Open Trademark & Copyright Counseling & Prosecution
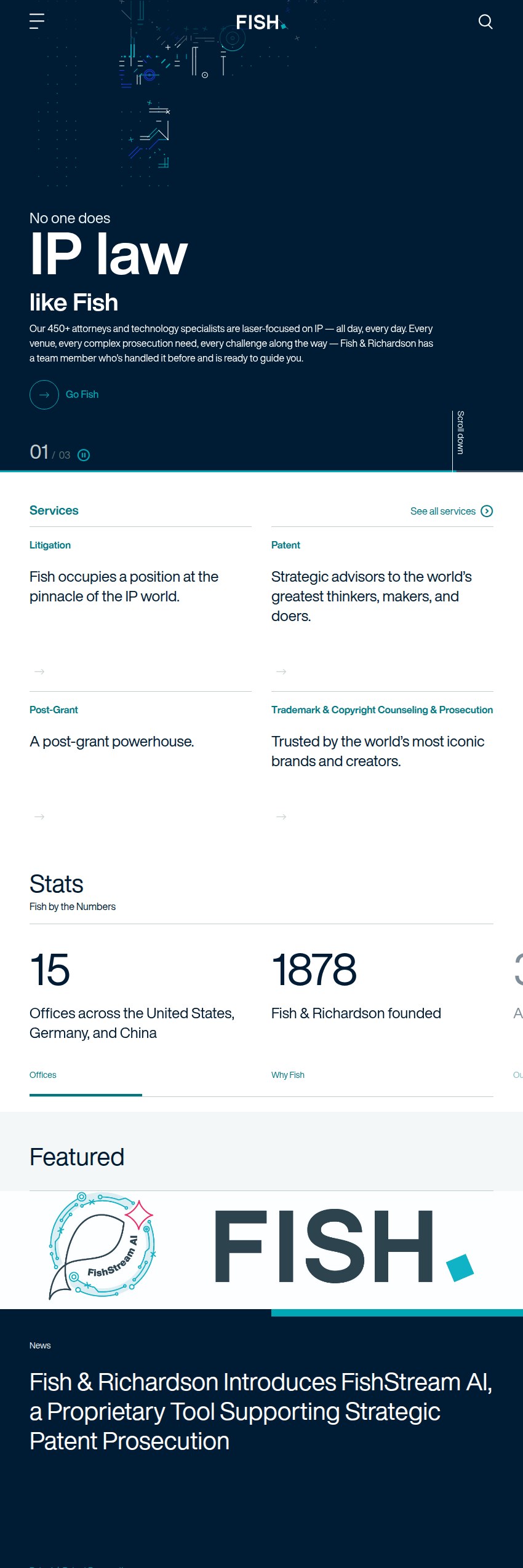This screenshot has width=523, height=1568. tap(382, 710)
